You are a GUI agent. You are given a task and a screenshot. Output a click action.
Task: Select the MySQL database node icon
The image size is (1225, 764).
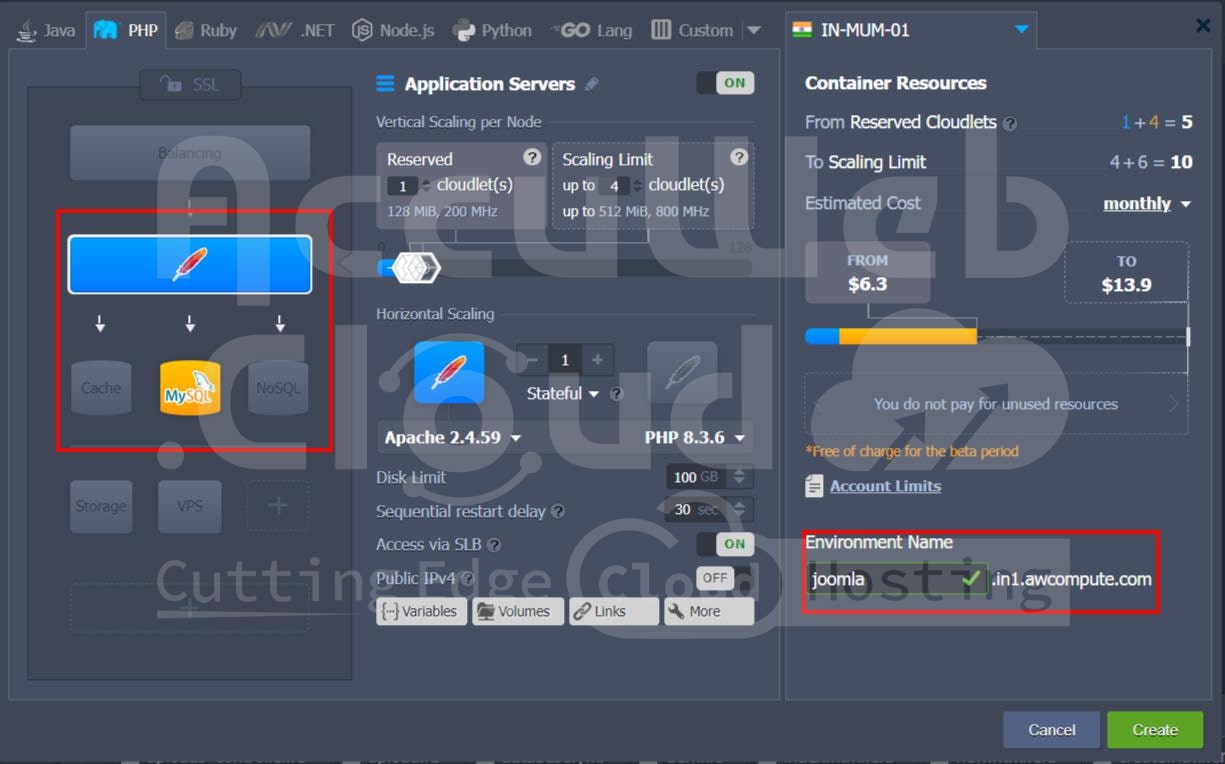click(x=190, y=388)
